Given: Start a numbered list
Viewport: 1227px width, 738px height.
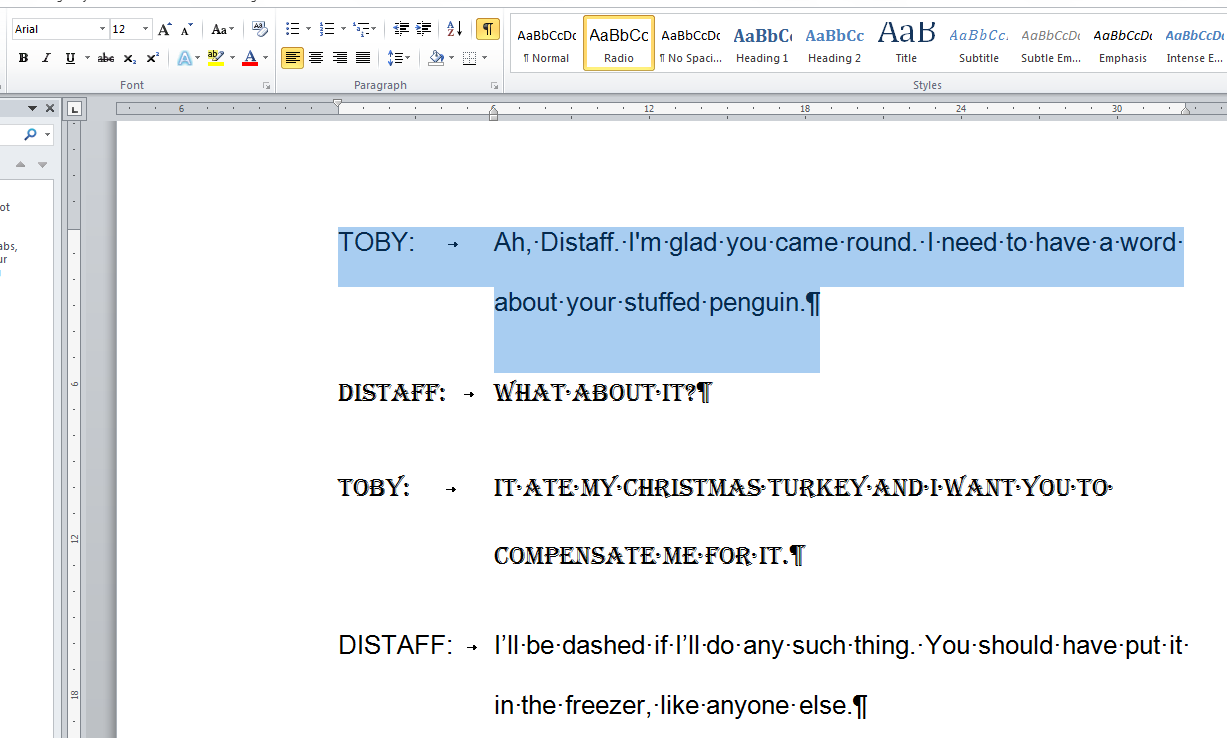Looking at the screenshot, I should [x=325, y=29].
